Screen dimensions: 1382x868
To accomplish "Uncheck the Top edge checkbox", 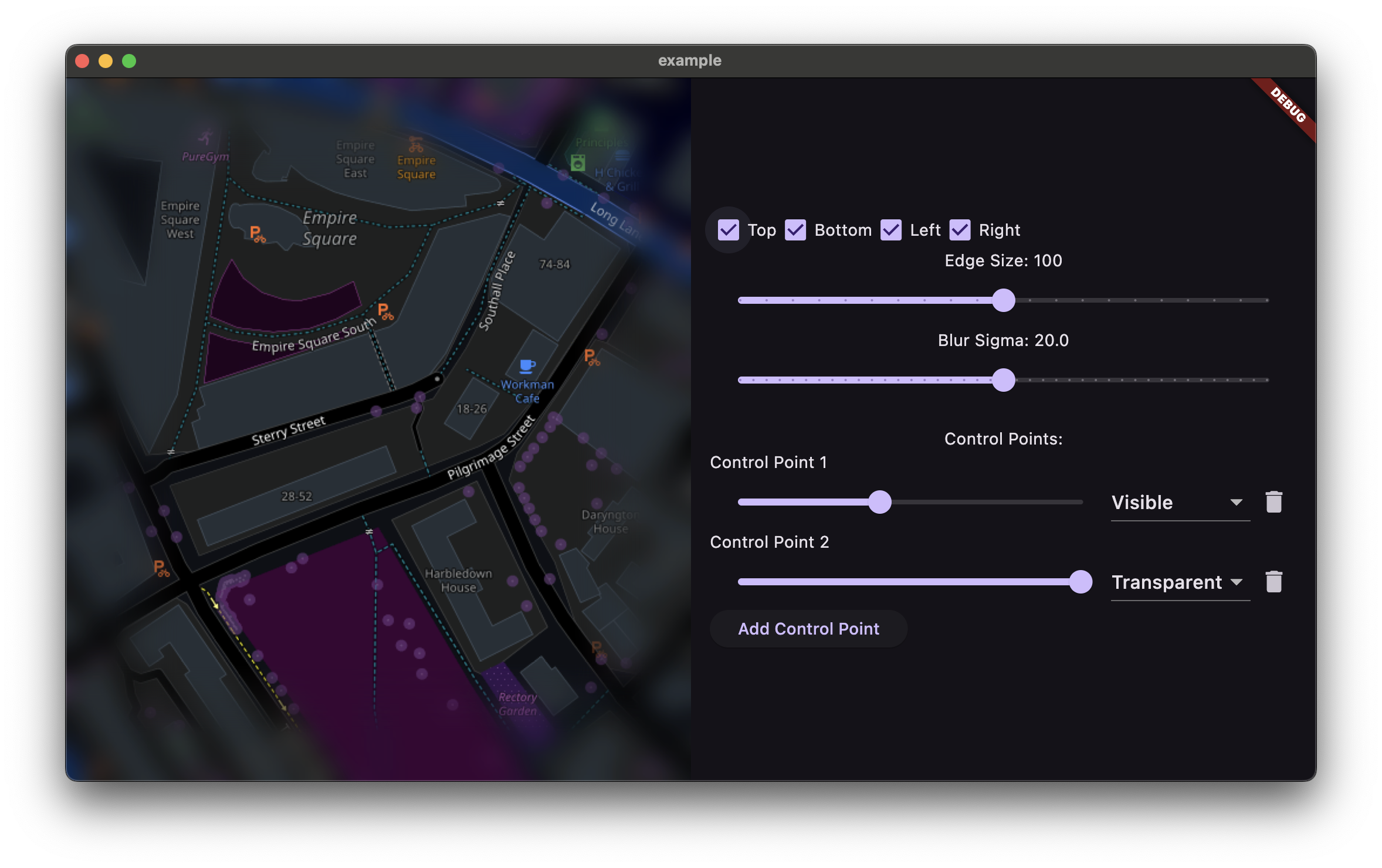I will 729,230.
